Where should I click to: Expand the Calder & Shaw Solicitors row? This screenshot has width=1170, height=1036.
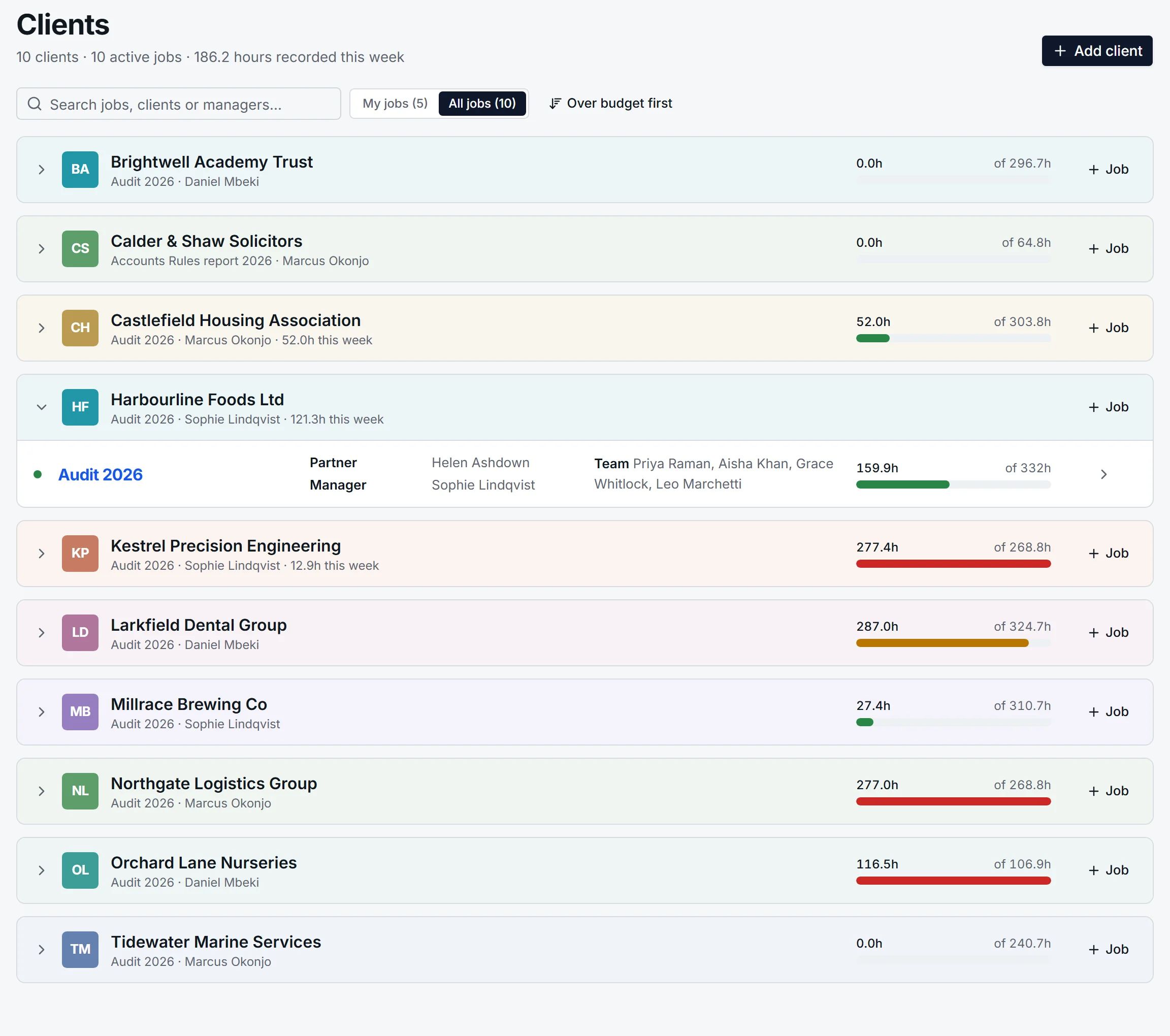point(41,248)
